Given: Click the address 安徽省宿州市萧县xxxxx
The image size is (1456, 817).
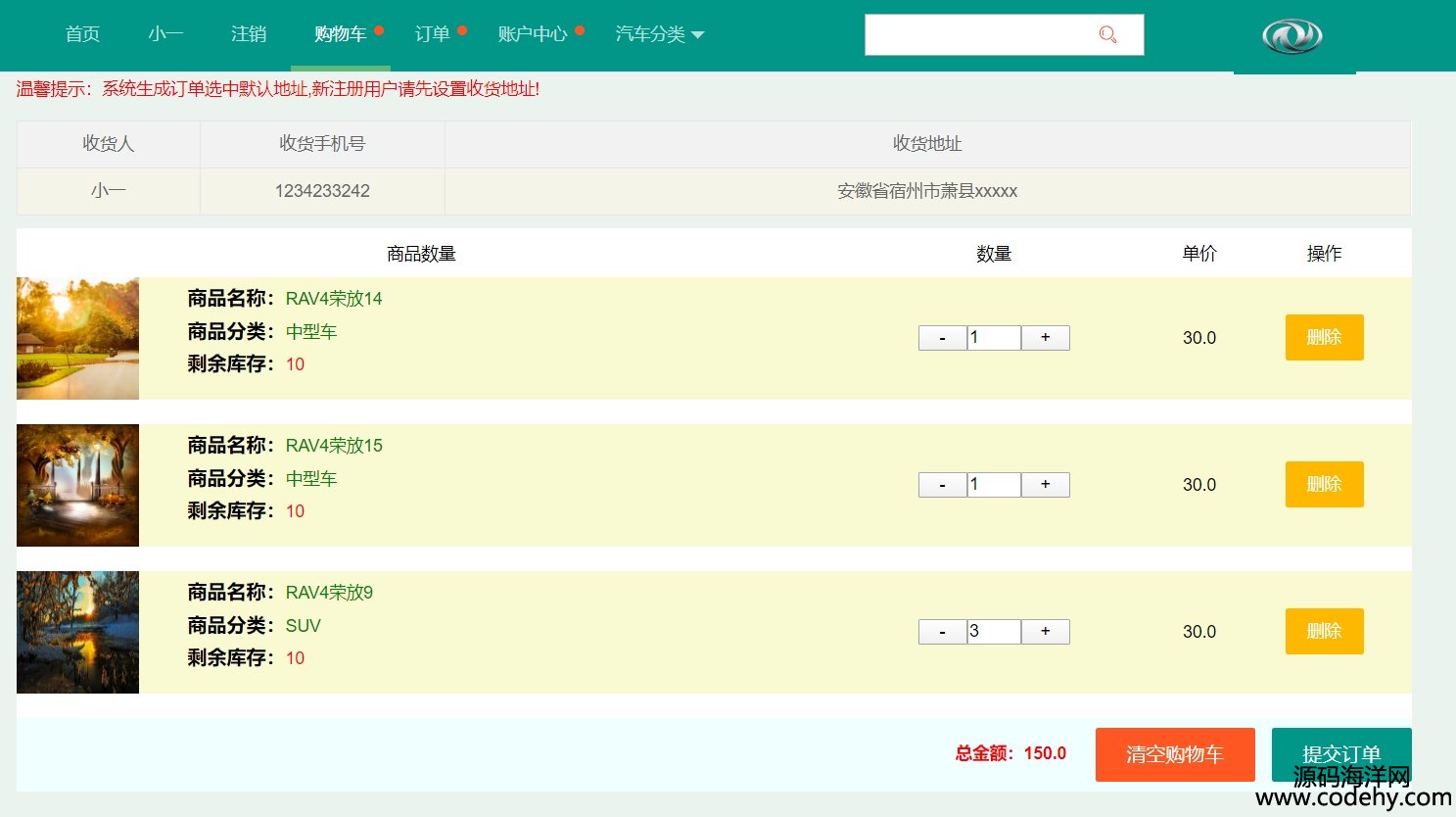Looking at the screenshot, I should coord(927,191).
